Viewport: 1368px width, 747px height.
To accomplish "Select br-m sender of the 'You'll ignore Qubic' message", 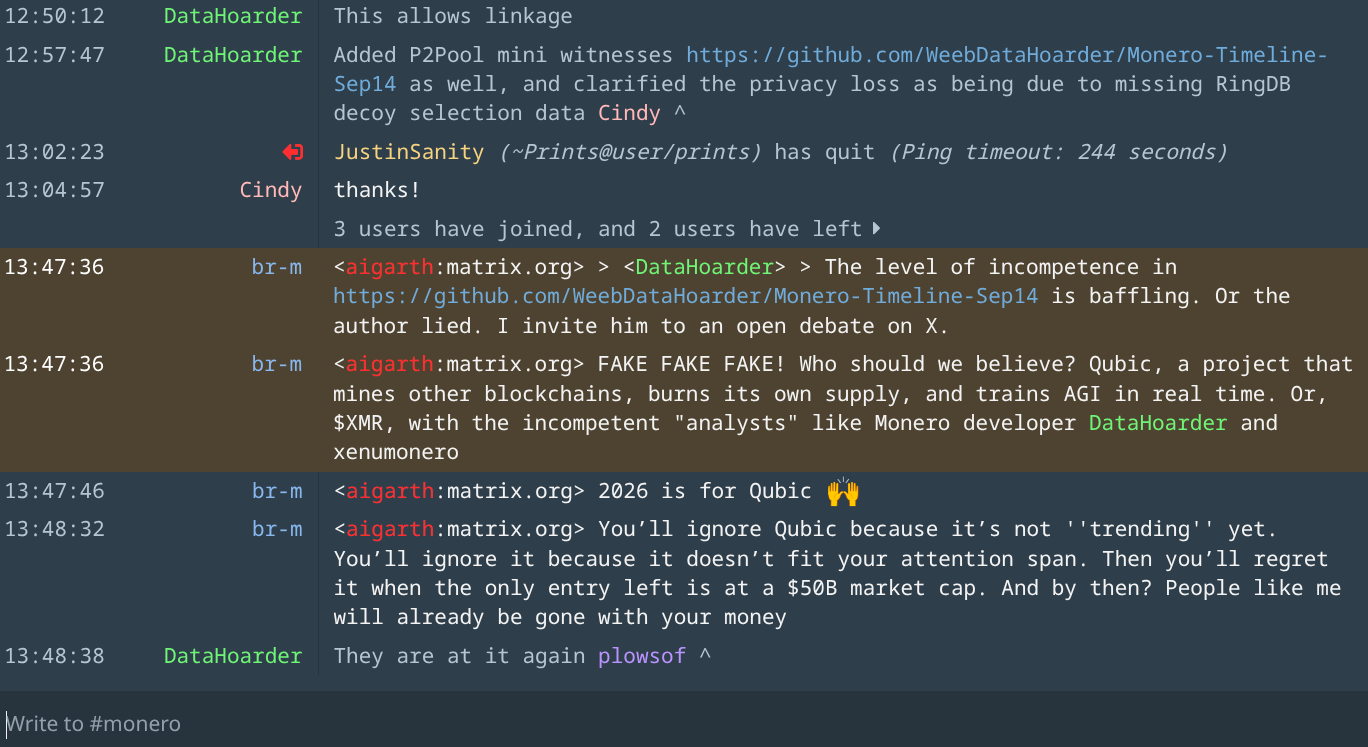I will [276, 529].
